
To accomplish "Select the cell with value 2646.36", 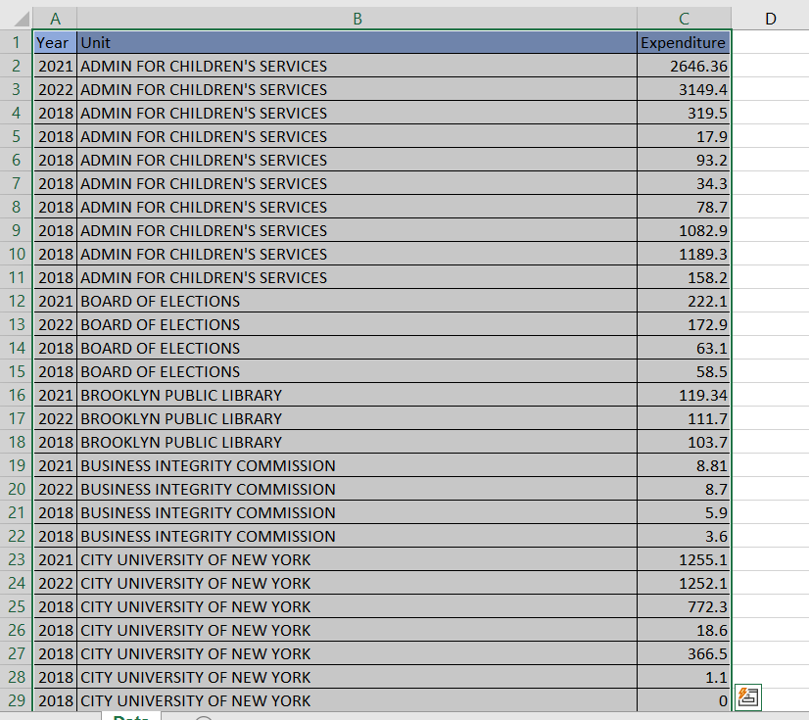I will (x=684, y=66).
